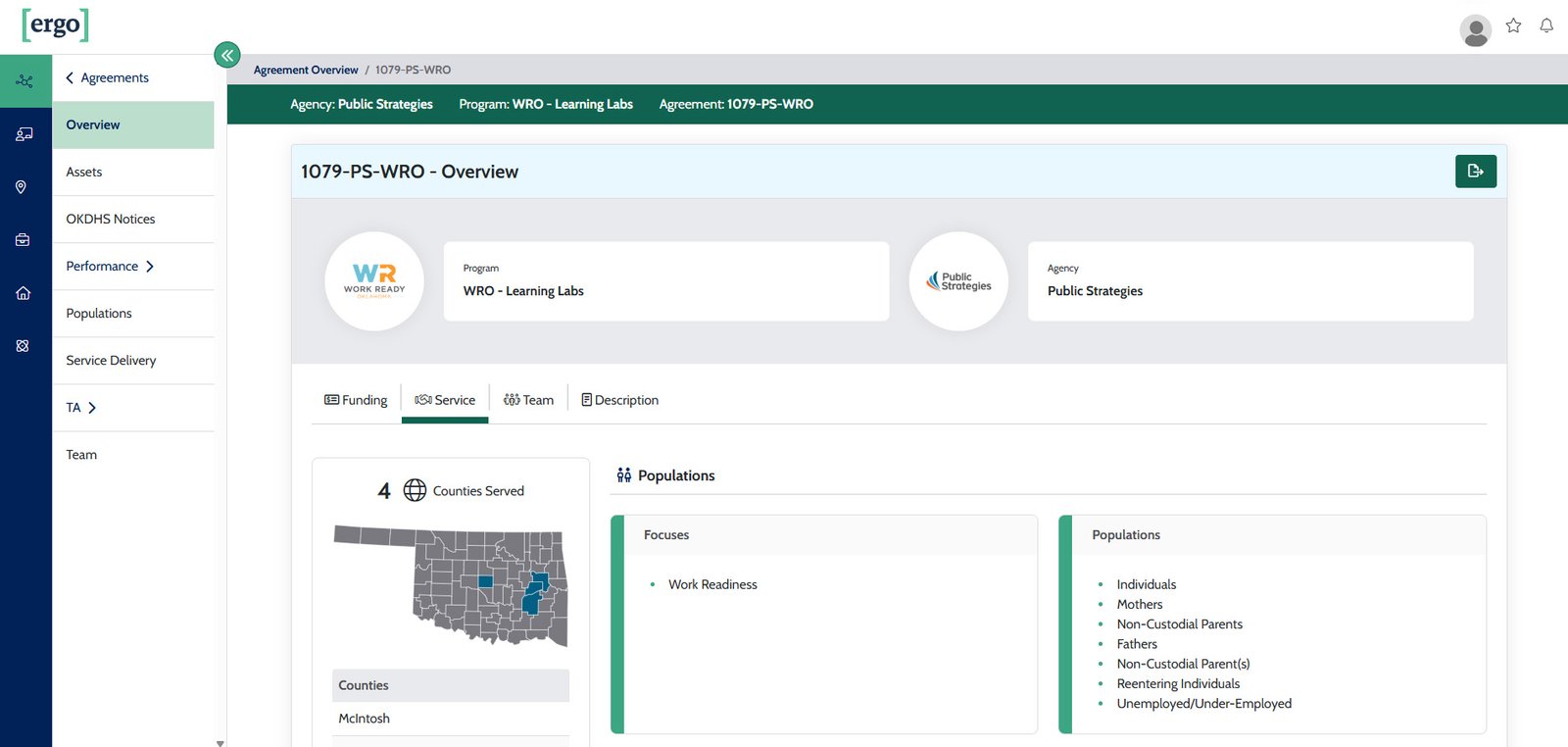The width and height of the screenshot is (1568, 747).
Task: Click the Counties list header
Action: pos(451,685)
